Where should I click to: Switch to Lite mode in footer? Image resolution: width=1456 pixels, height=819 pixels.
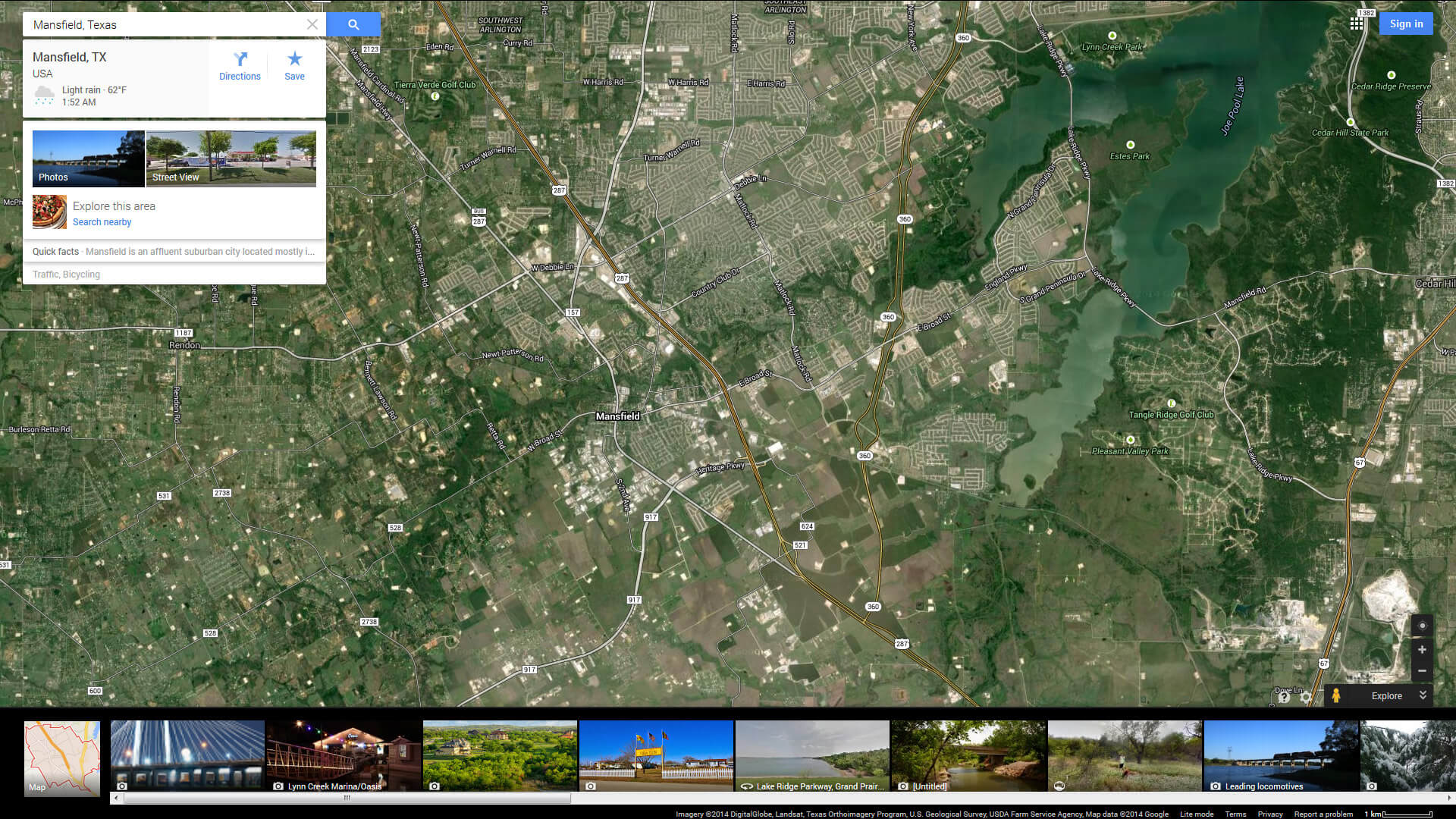pyautogui.click(x=1196, y=814)
